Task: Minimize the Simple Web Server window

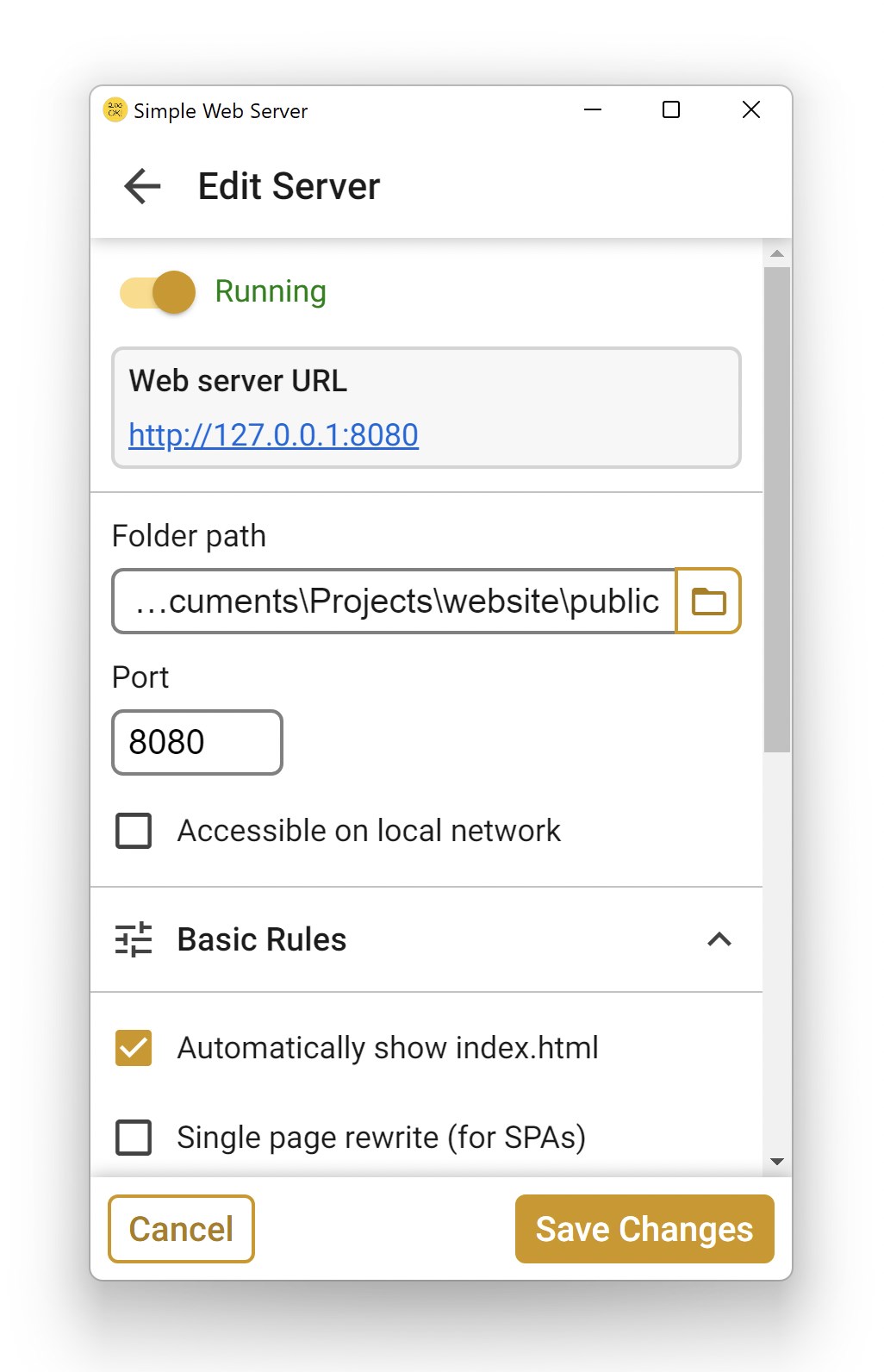Action: pyautogui.click(x=593, y=110)
